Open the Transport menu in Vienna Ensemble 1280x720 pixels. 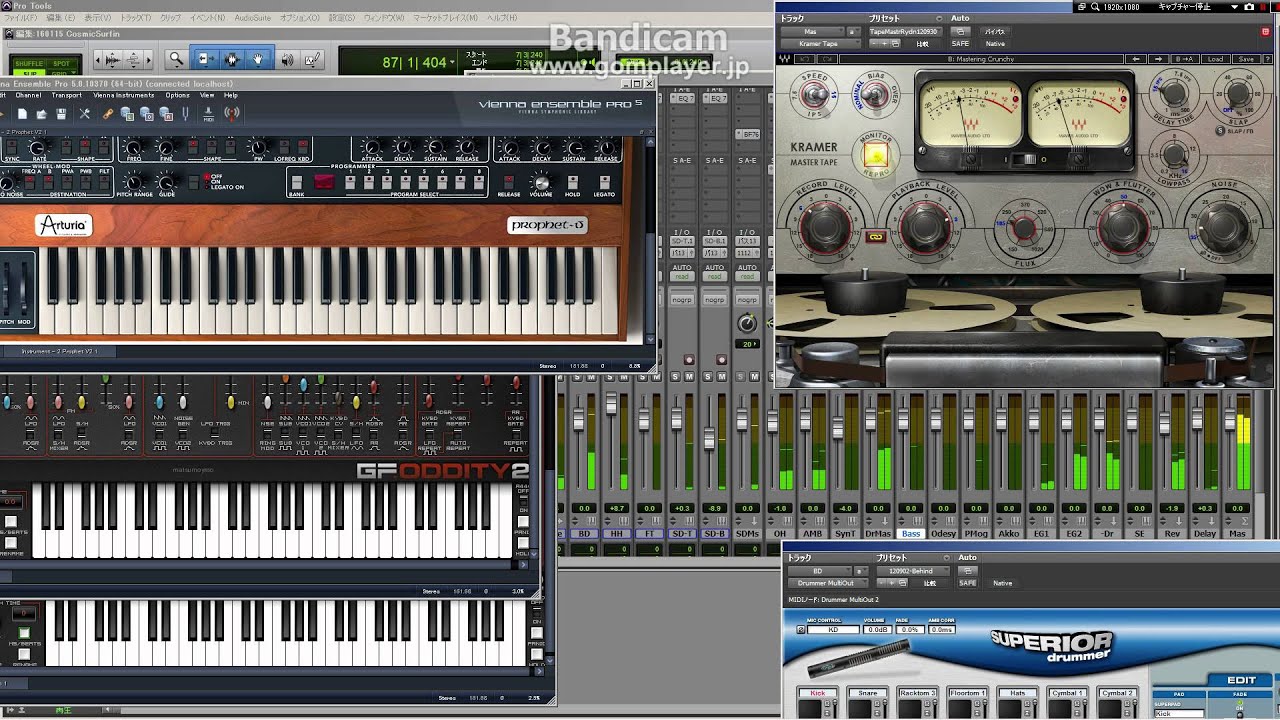[x=66, y=95]
